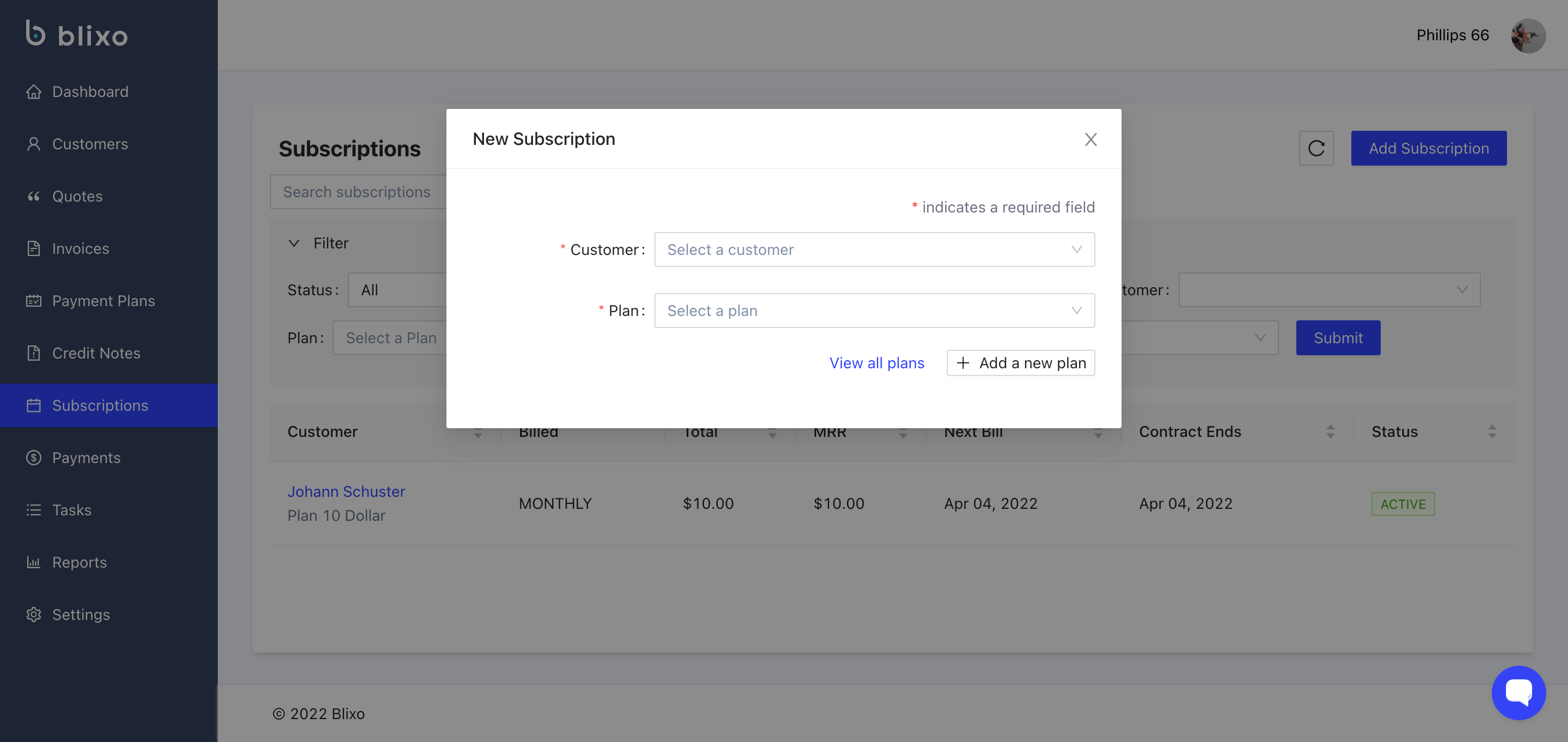The height and width of the screenshot is (742, 1568).
Task: Click the Reports bar chart icon
Action: (33, 562)
